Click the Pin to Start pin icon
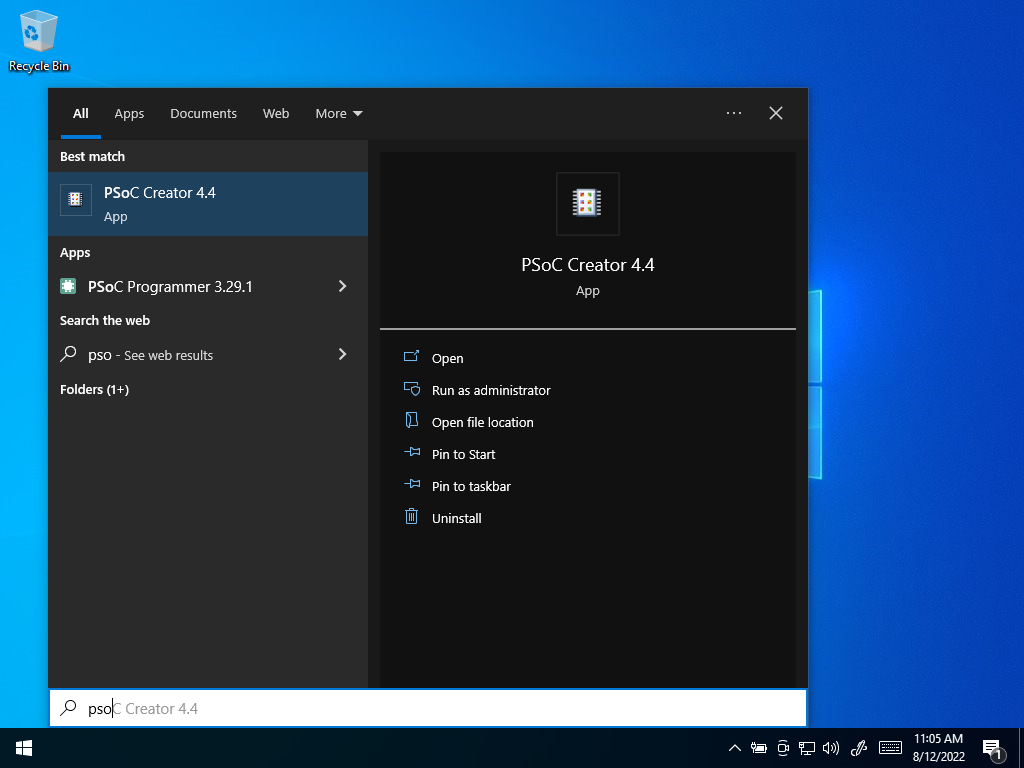This screenshot has height=768, width=1024. 411,452
